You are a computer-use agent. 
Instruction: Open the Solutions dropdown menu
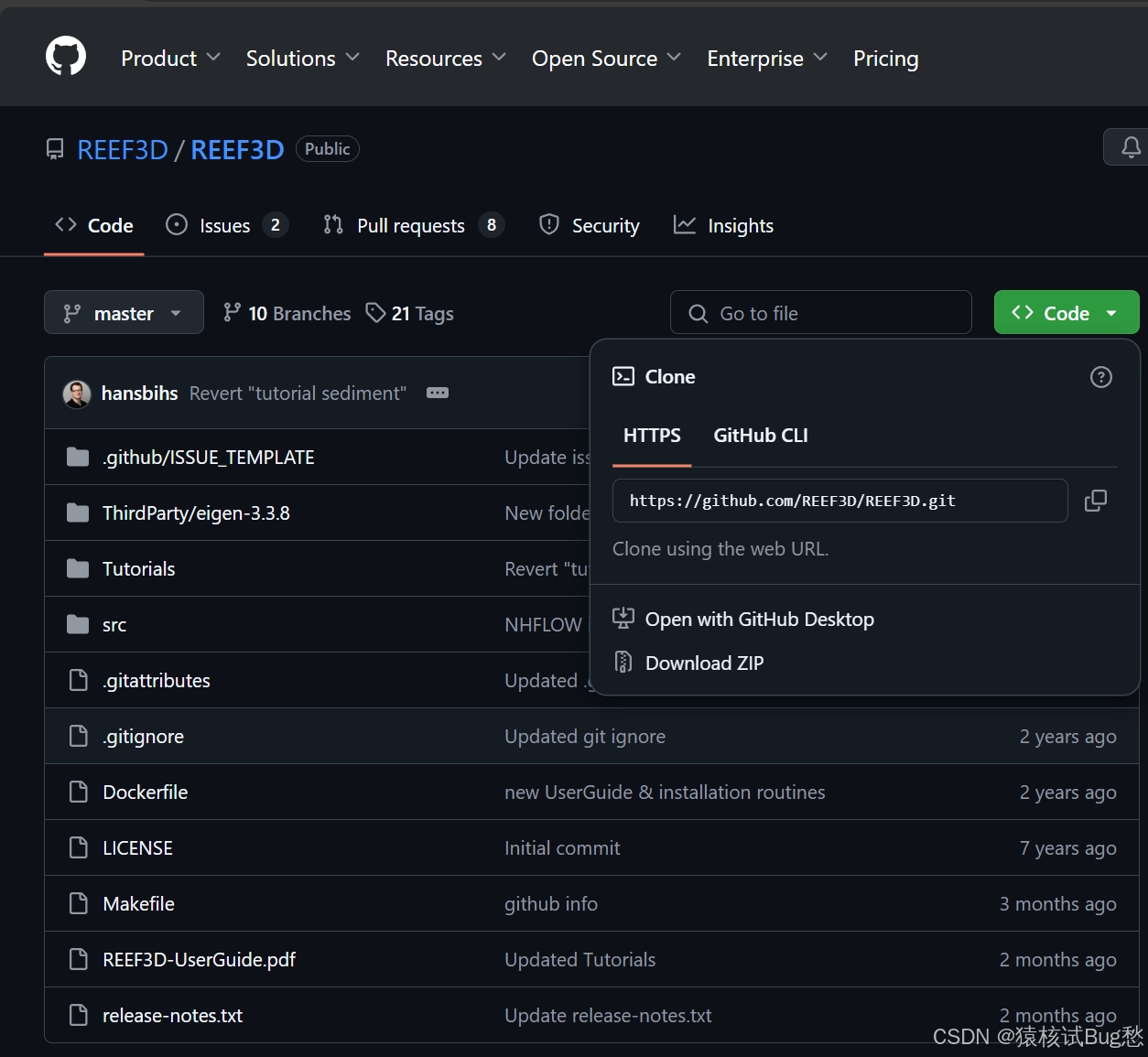[x=302, y=58]
